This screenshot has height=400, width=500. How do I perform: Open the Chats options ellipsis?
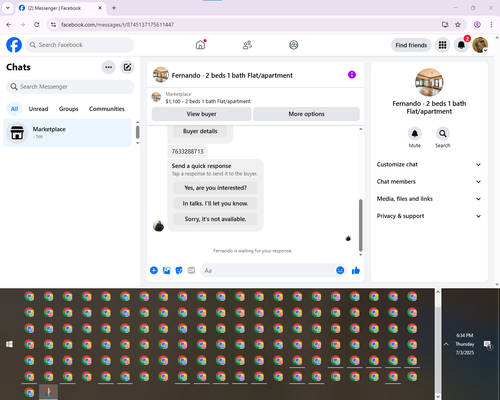pyautogui.click(x=108, y=67)
